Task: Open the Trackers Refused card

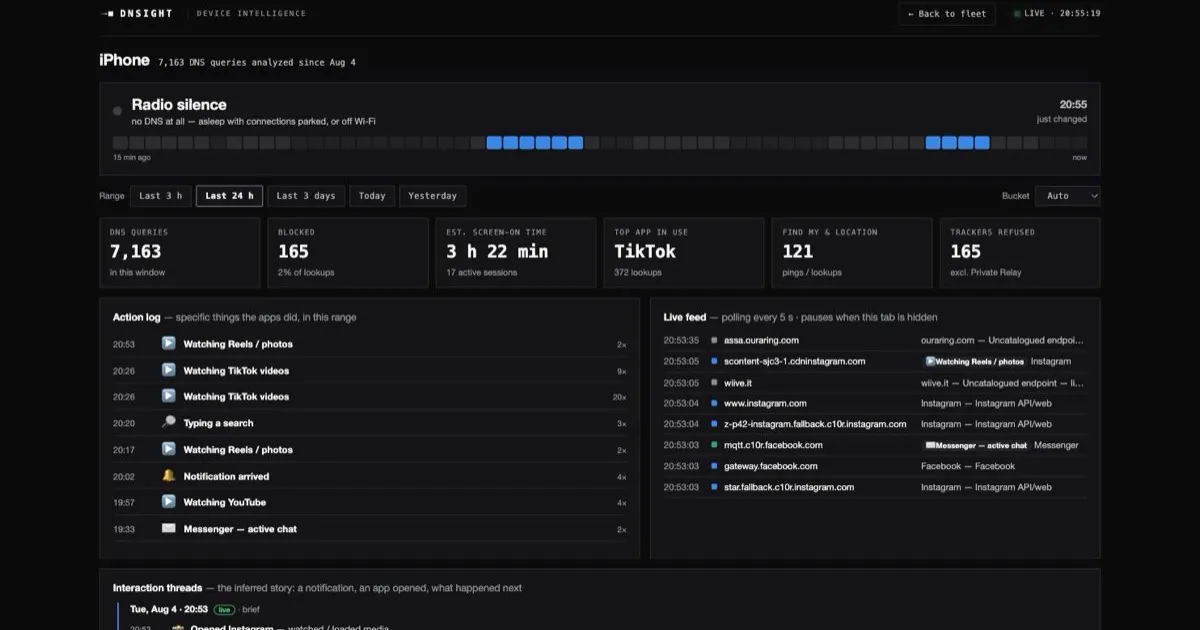Action: (1020, 253)
